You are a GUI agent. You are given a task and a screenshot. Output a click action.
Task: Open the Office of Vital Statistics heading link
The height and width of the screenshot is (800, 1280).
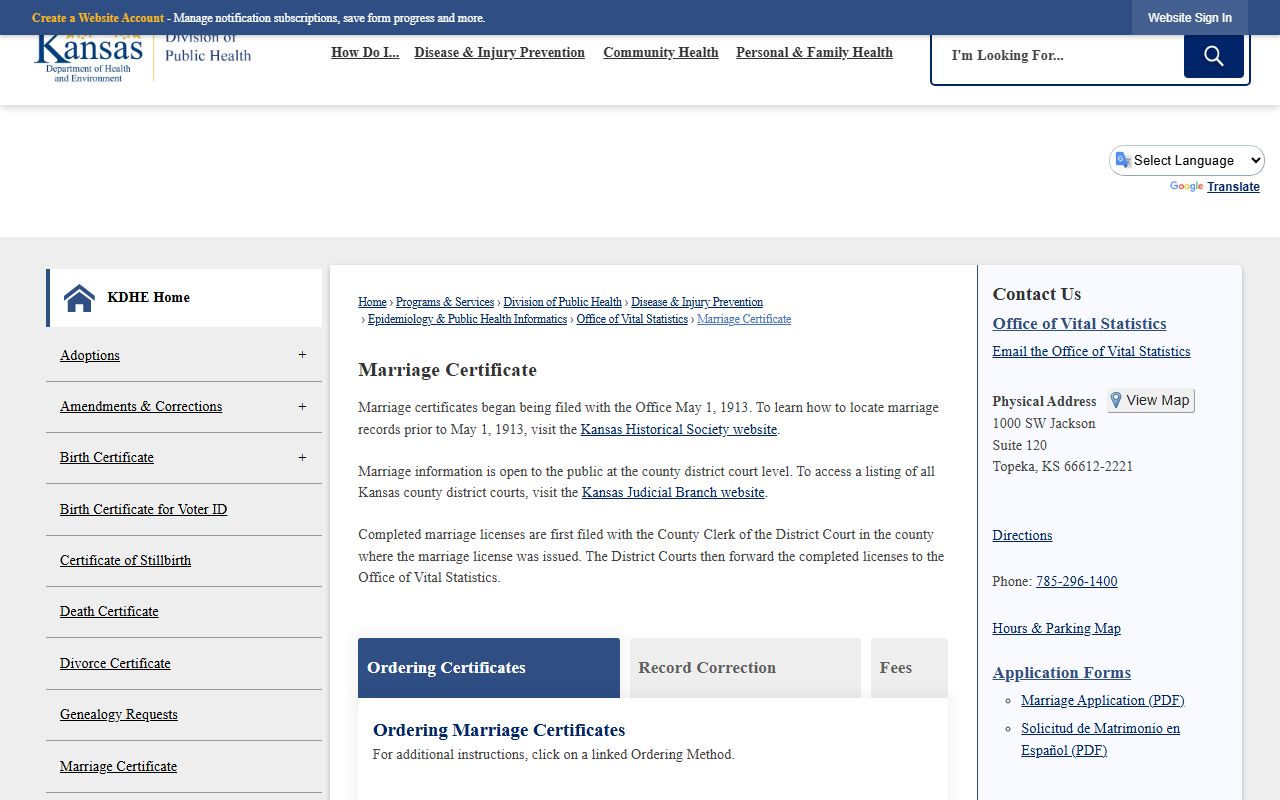point(1079,324)
